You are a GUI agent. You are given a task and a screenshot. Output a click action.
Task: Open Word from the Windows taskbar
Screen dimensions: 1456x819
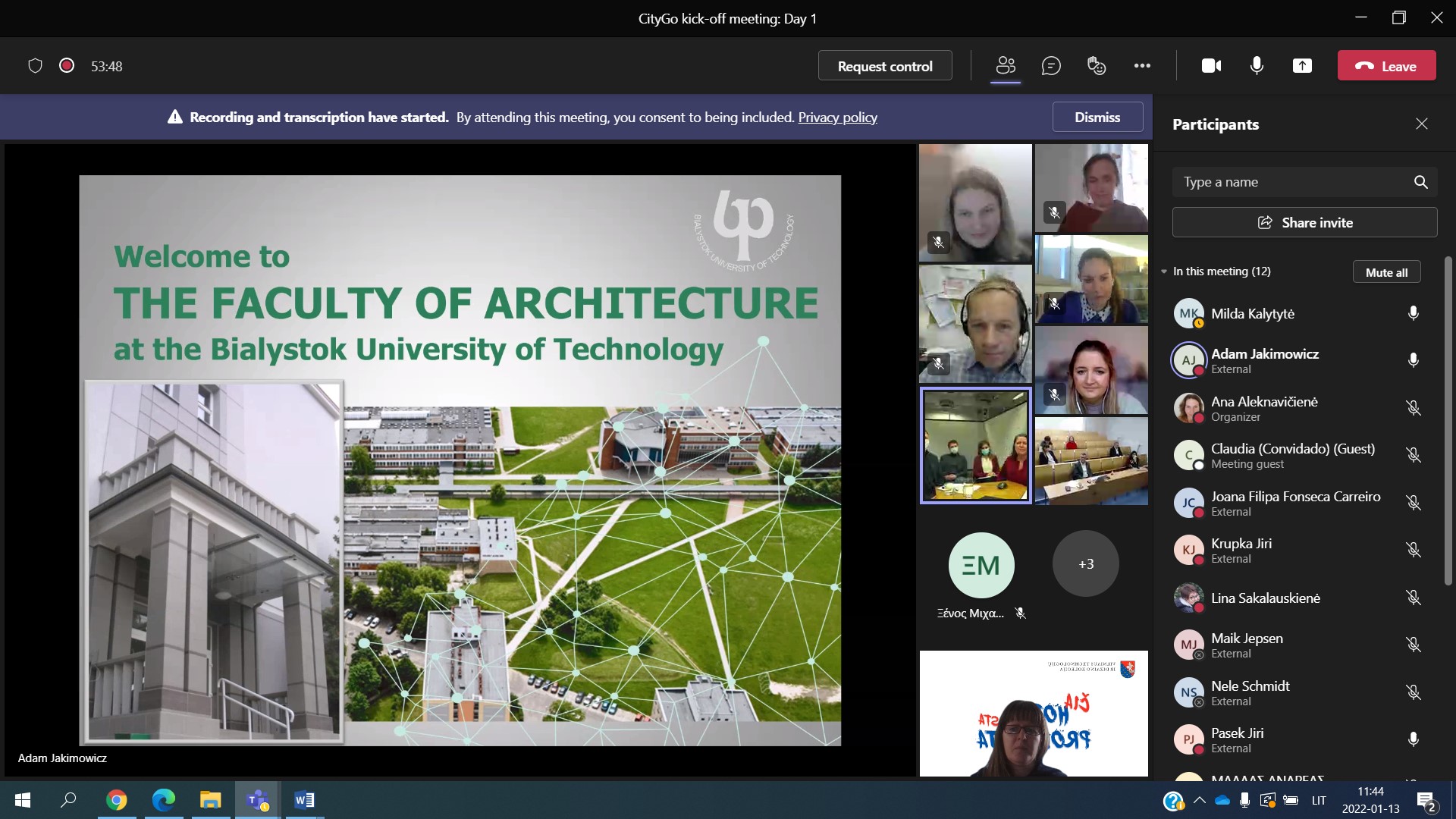click(304, 800)
